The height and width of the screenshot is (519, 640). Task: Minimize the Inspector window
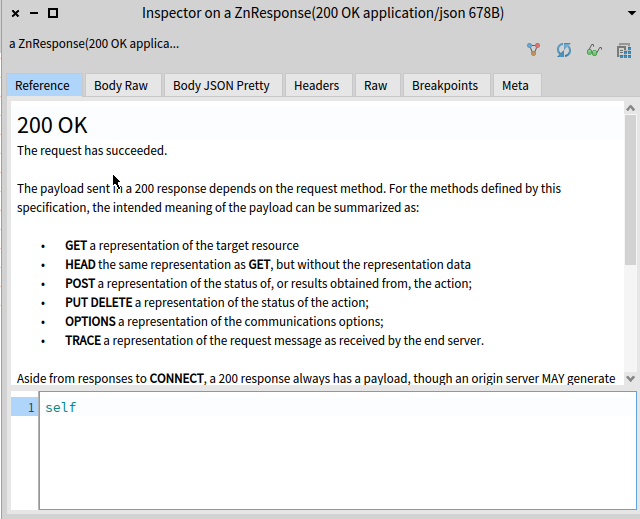coord(34,13)
